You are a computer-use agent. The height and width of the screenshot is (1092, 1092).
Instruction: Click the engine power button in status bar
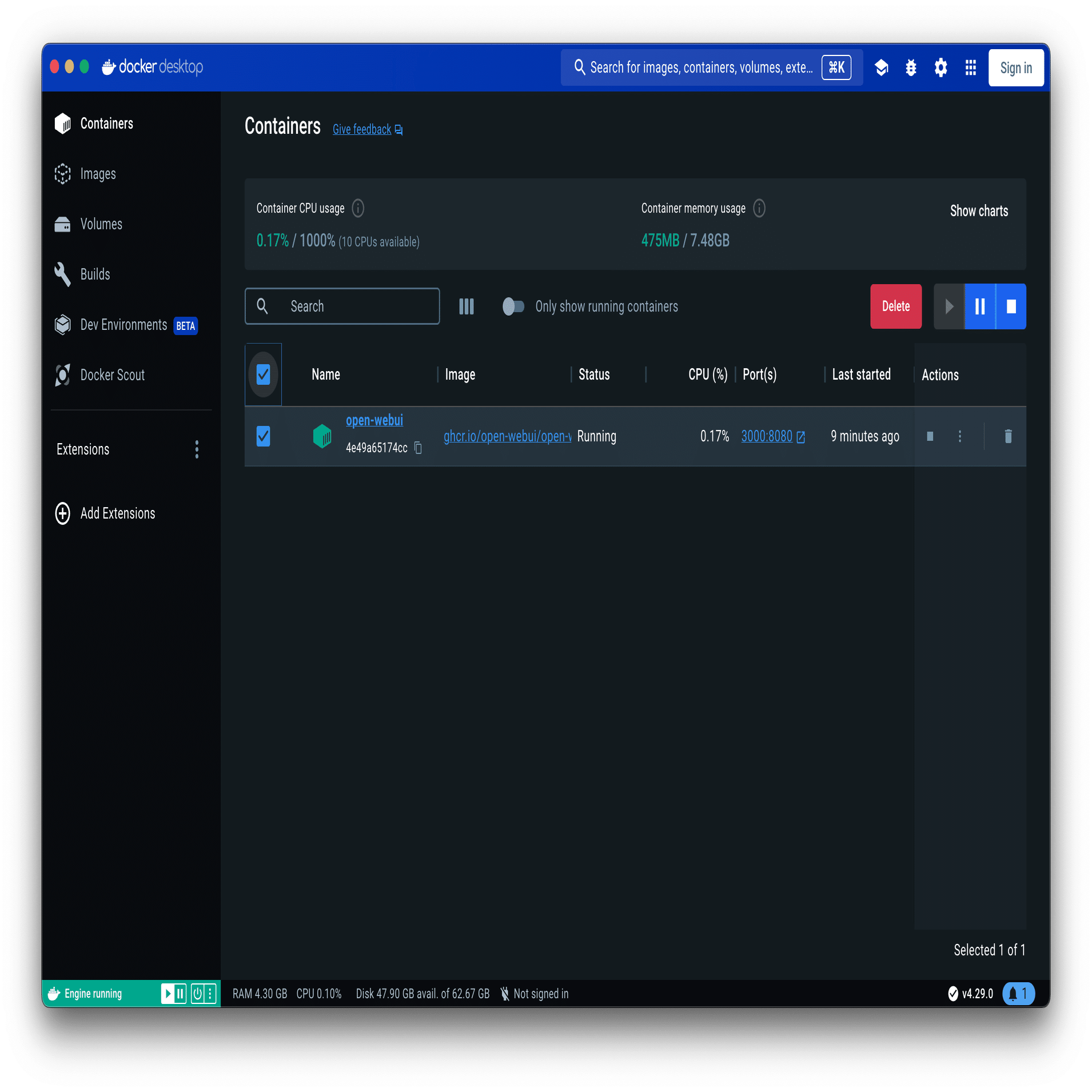pos(197,994)
